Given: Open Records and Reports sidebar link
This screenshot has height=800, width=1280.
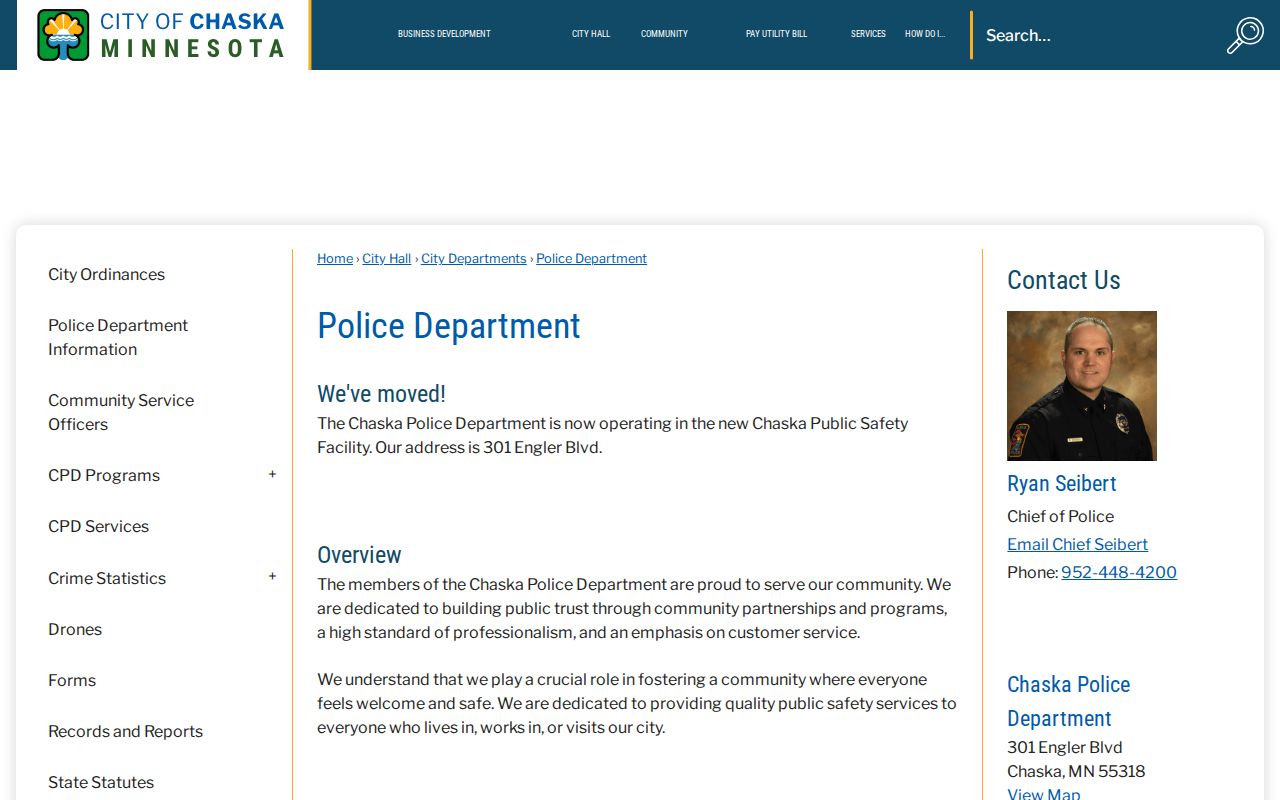Looking at the screenshot, I should click(x=125, y=731).
